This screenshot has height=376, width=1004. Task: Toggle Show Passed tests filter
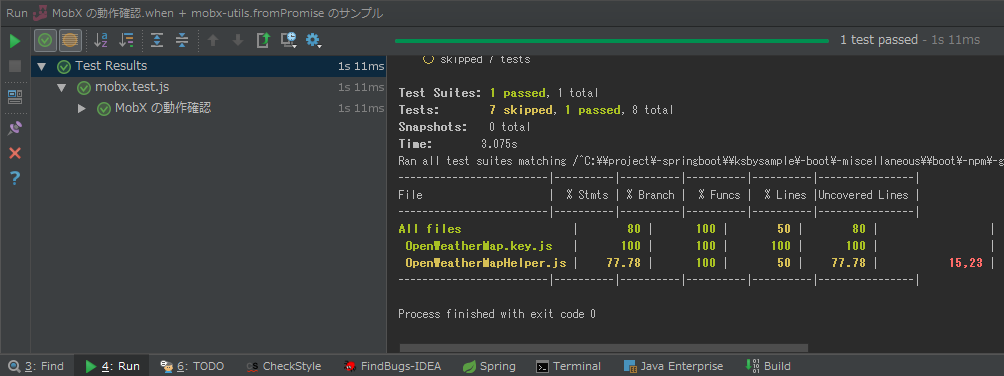click(45, 40)
